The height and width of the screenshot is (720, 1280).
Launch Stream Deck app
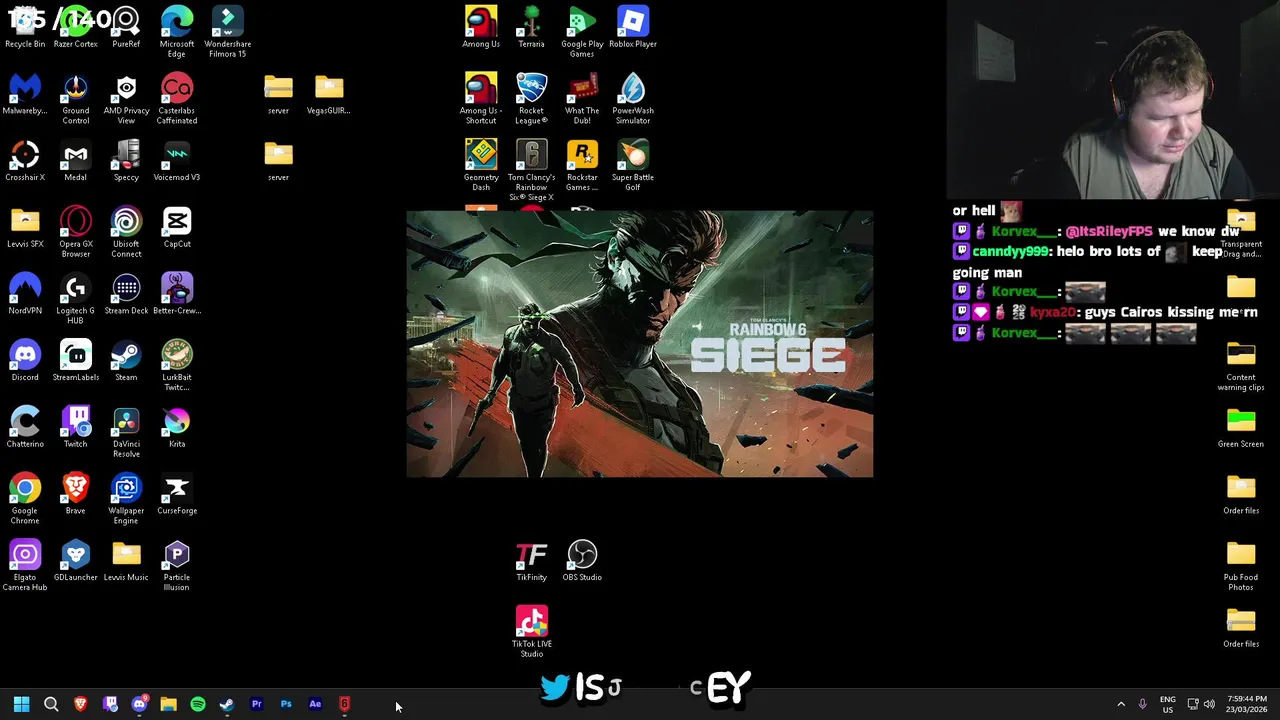pos(126,294)
